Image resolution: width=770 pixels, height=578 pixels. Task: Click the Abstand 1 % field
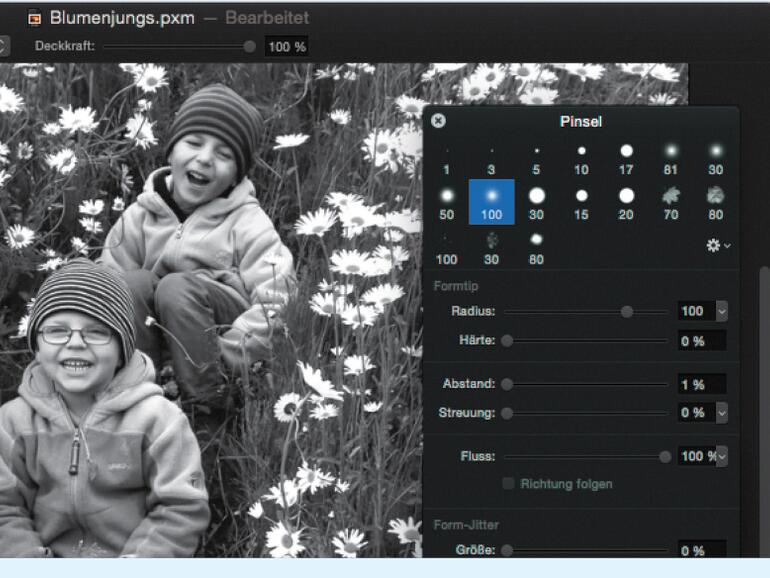click(702, 384)
